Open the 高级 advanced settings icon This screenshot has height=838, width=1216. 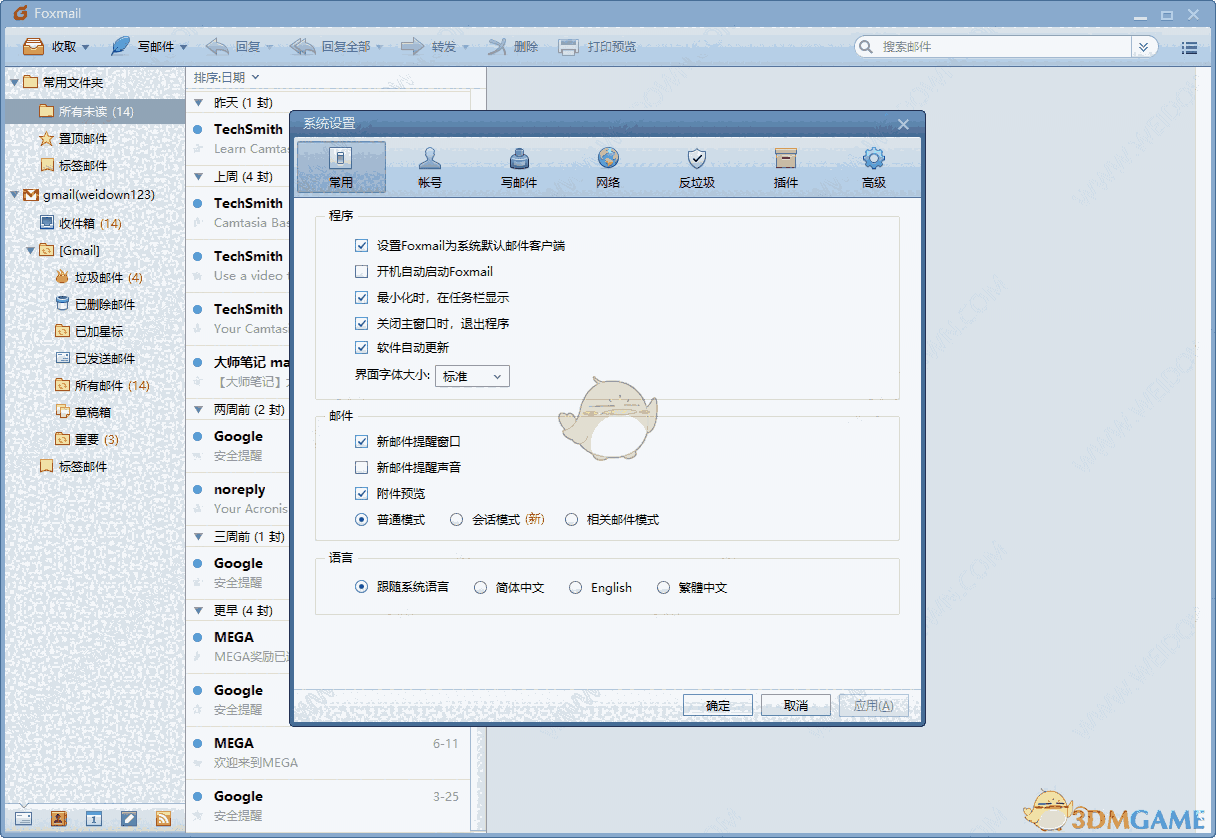point(873,167)
